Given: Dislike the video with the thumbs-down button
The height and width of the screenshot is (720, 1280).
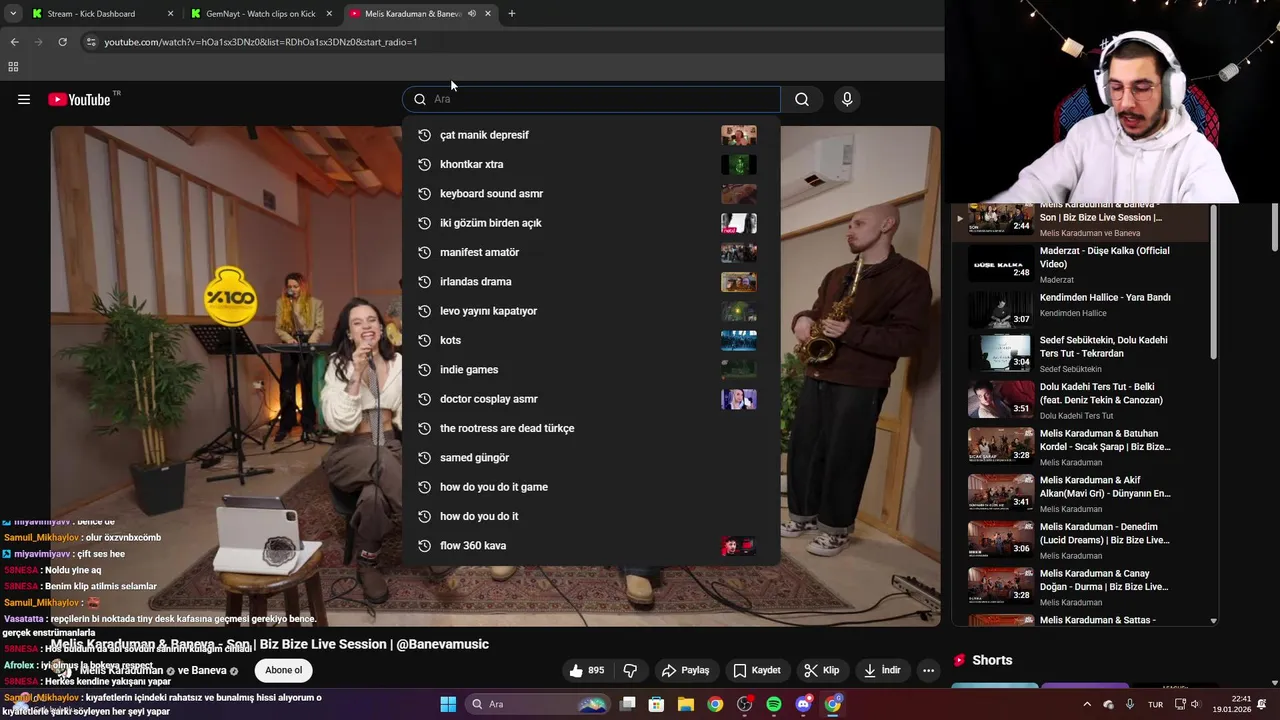Looking at the screenshot, I should click(x=630, y=670).
